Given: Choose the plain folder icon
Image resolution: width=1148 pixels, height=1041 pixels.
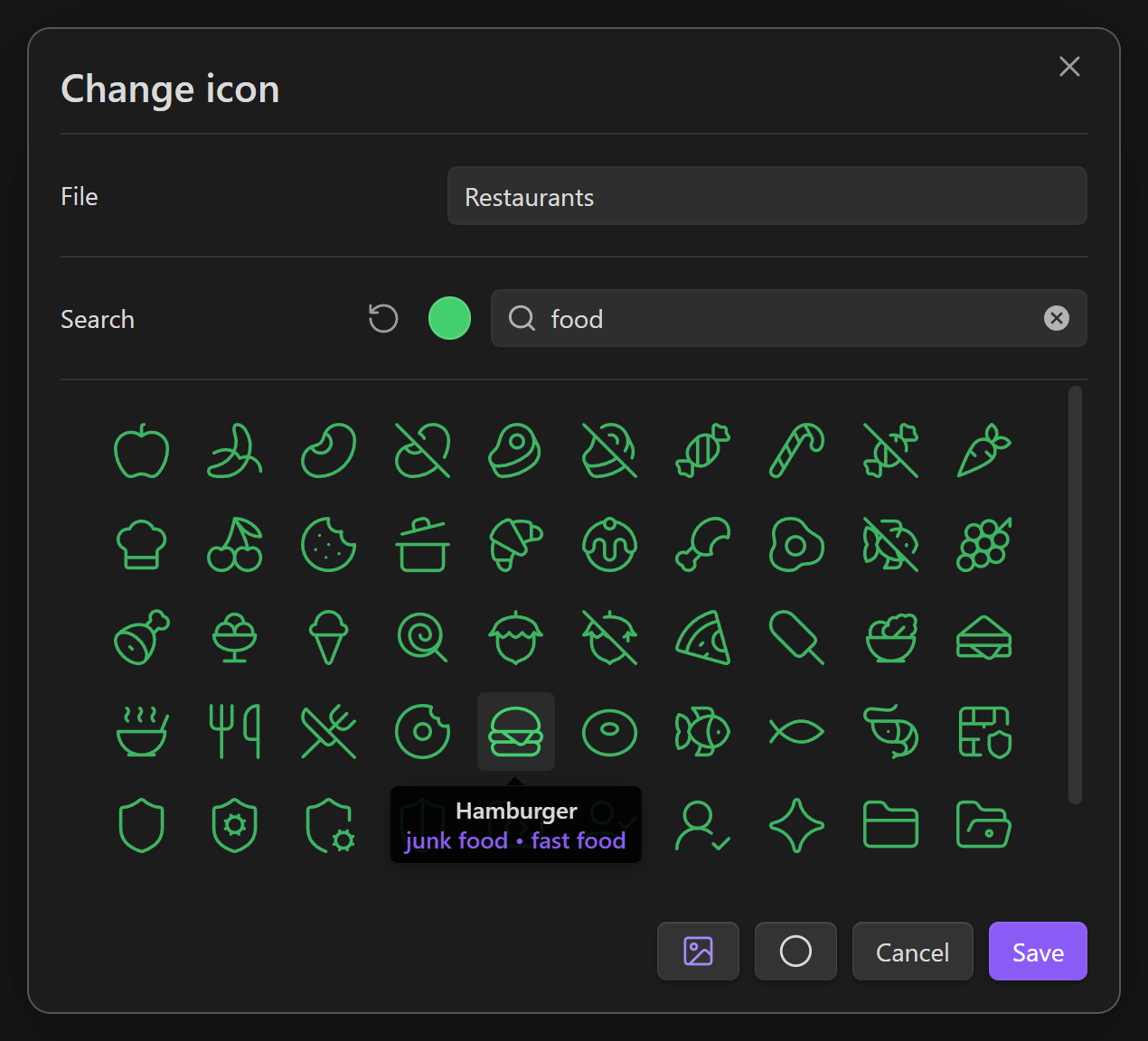Looking at the screenshot, I should [890, 826].
